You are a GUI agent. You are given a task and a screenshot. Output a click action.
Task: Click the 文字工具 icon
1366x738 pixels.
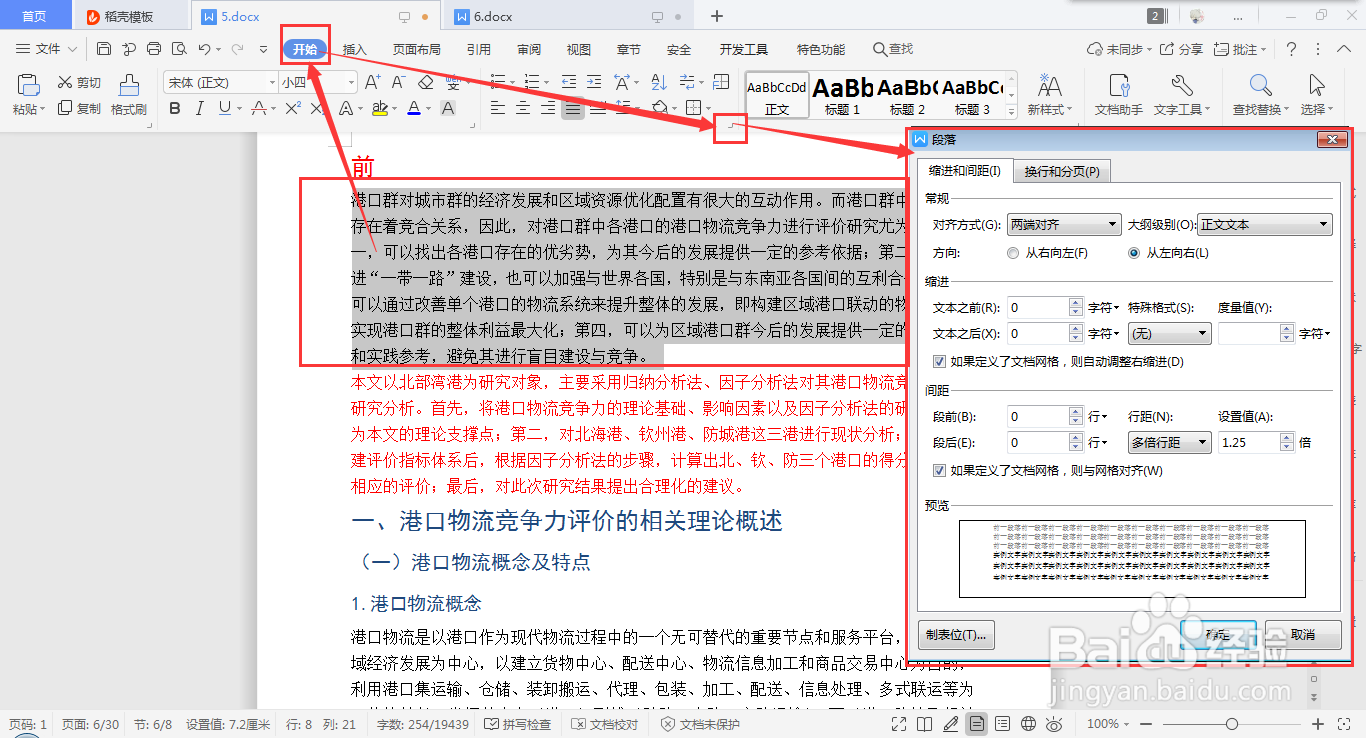pyautogui.click(x=1182, y=95)
